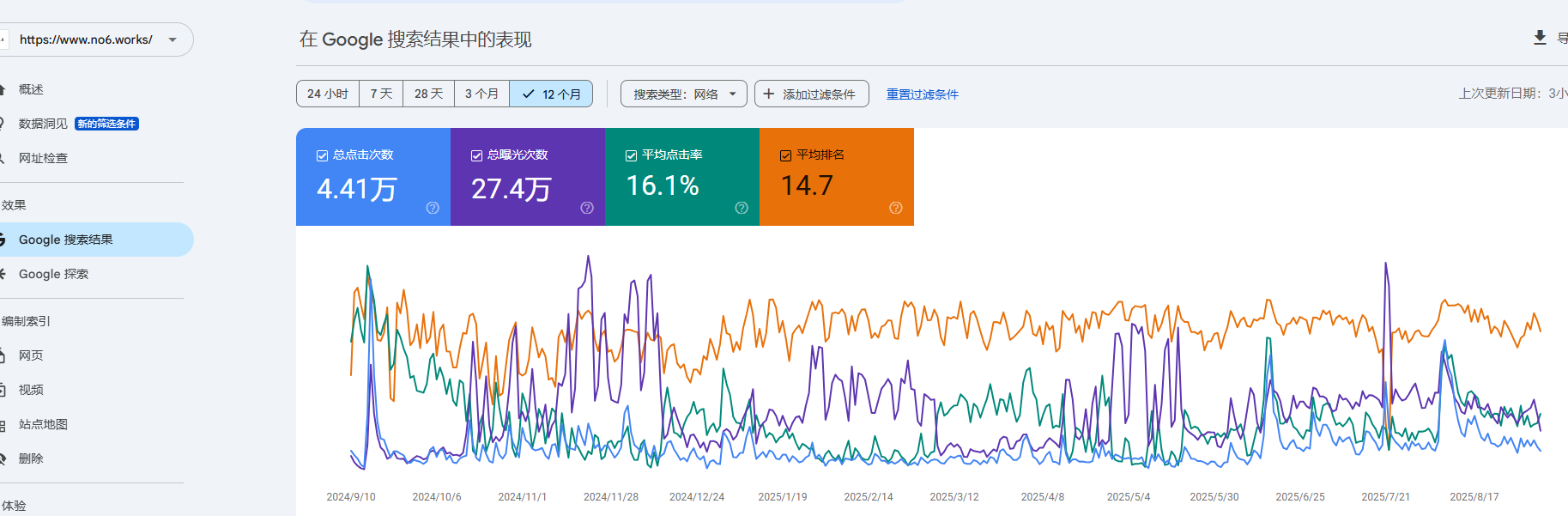Click help icon on 平均点击率 card

742,208
